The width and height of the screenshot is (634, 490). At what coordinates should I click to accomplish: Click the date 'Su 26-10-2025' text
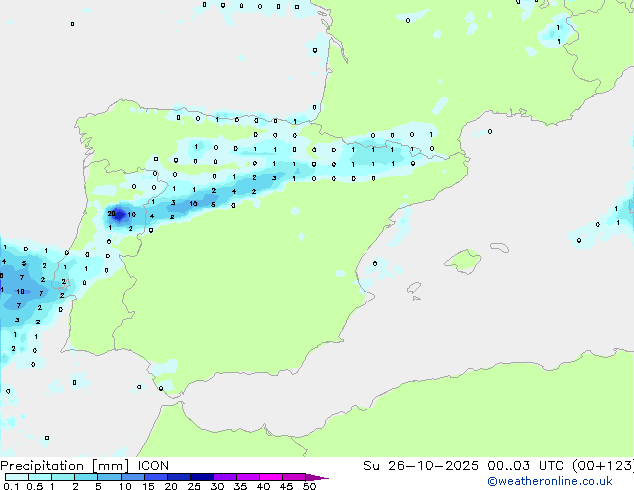point(421,466)
